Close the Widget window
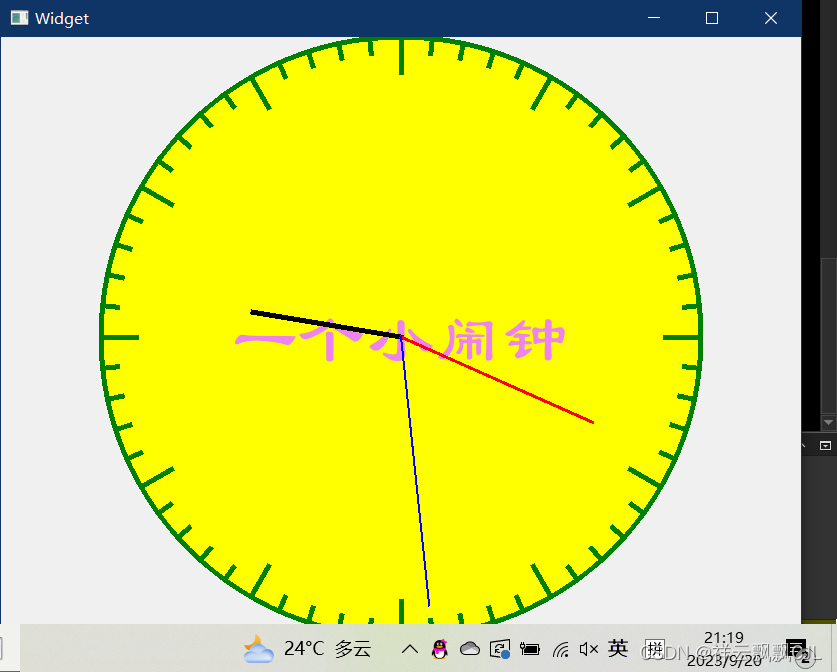Viewport: 837px width, 672px height. tap(770, 18)
